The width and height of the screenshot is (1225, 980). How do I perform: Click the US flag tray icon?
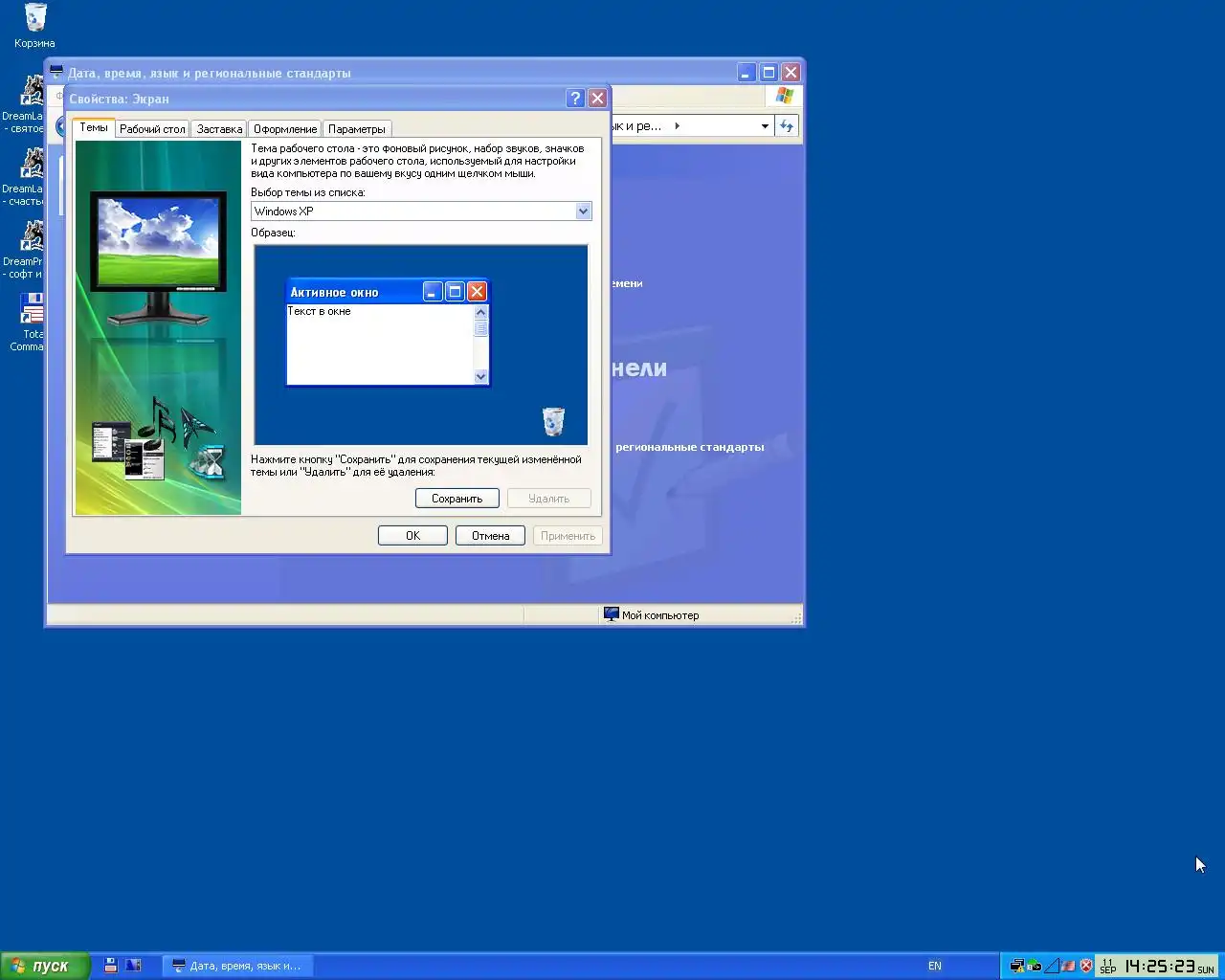pos(1069,966)
